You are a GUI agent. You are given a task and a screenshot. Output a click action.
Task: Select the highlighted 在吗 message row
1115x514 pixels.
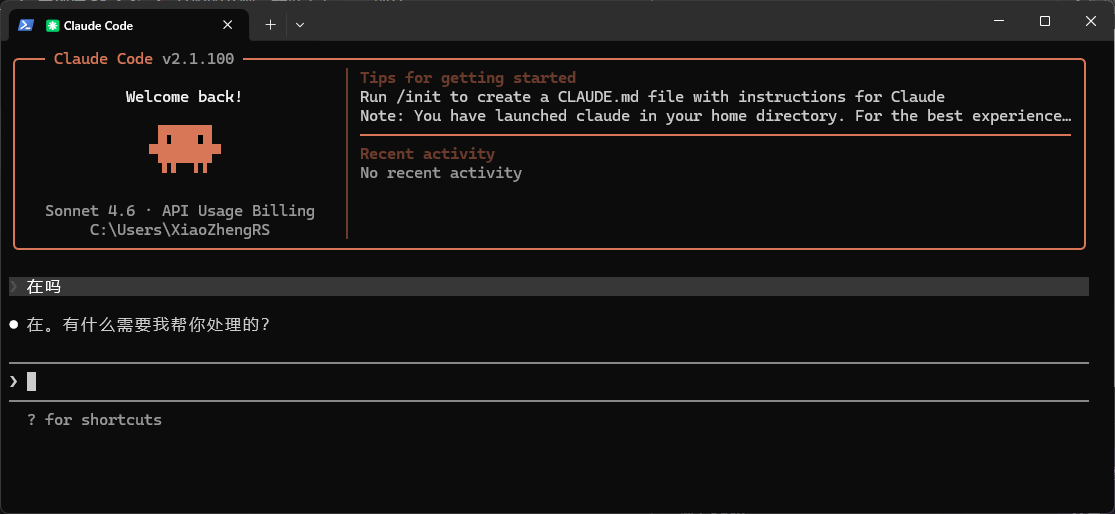point(548,287)
